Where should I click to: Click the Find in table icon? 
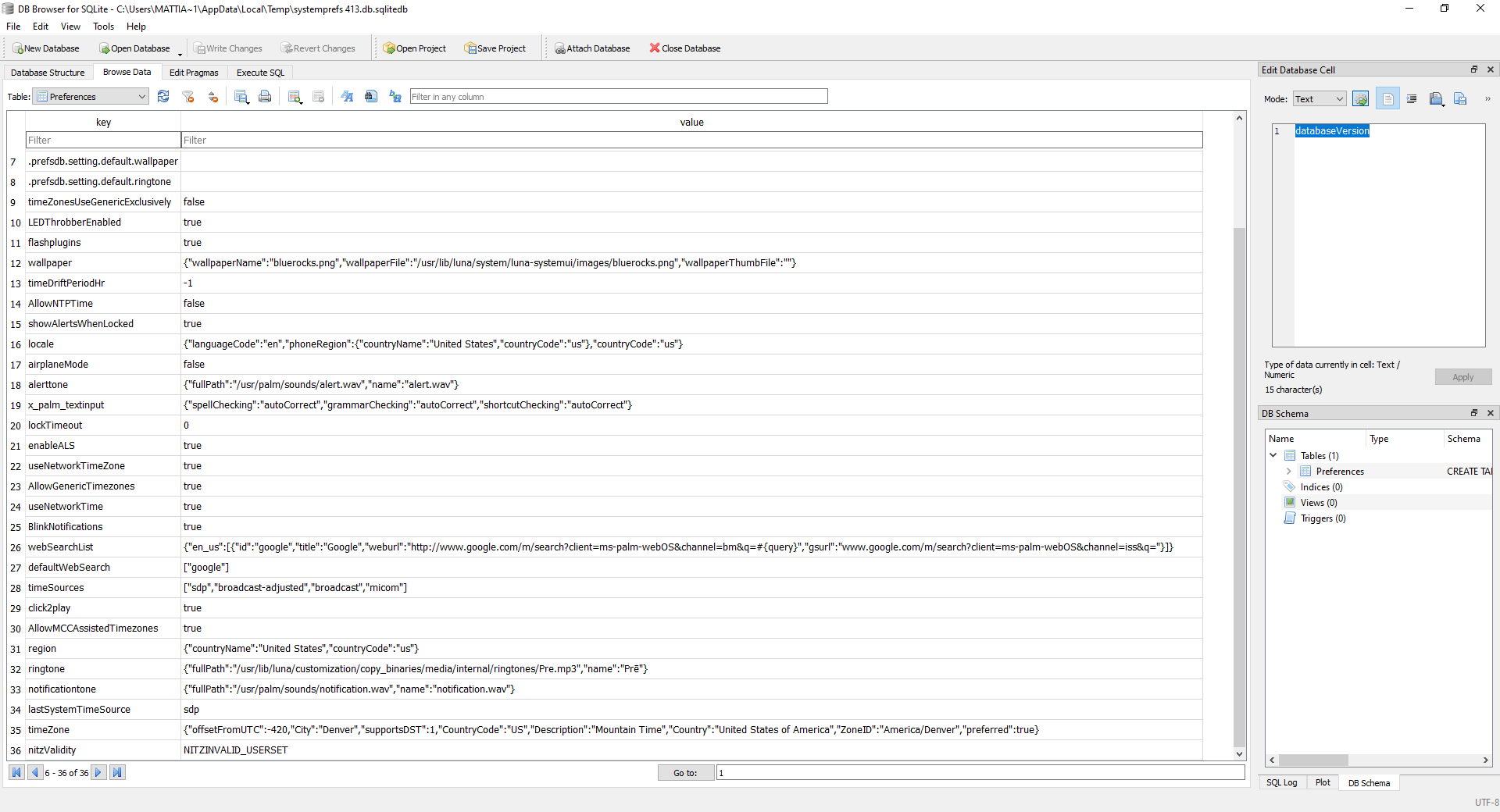point(371,97)
